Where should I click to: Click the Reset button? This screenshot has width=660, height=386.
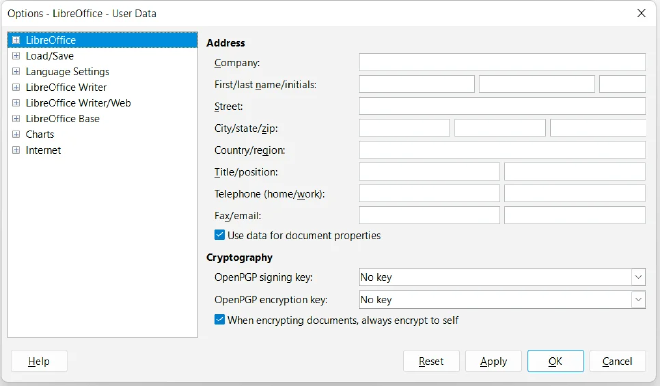tap(431, 361)
